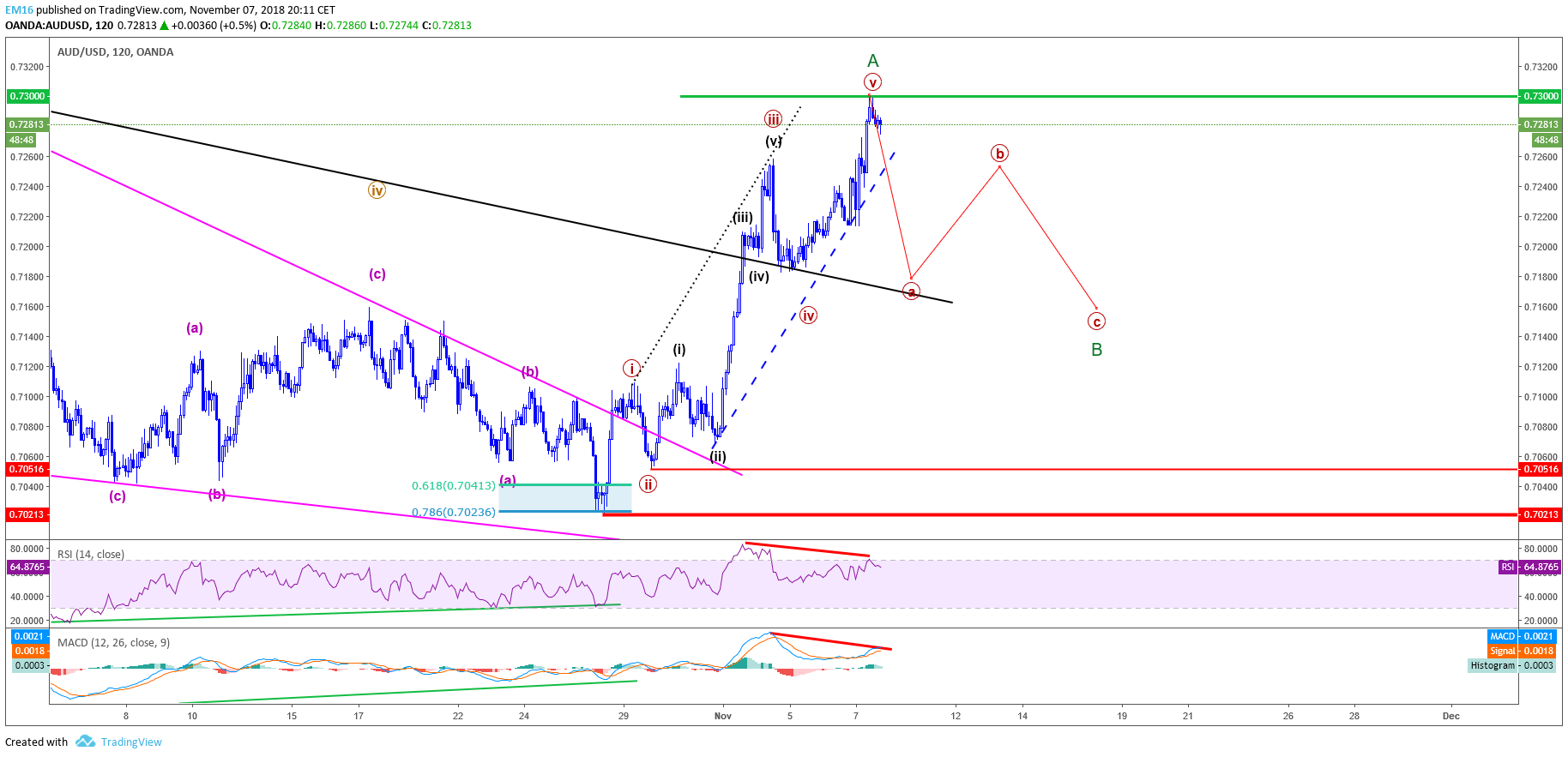The image size is (1568, 757).
Task: Click the right 0.72813 current price tag
Action: pos(1541,124)
